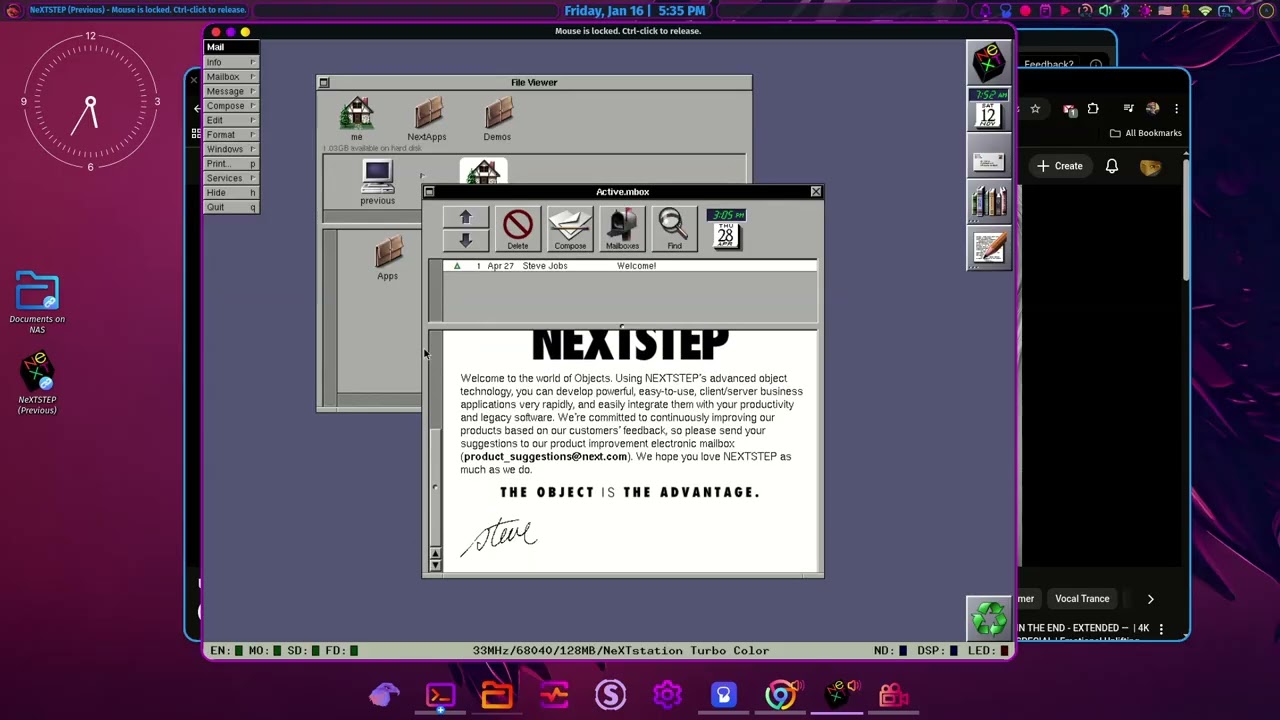The height and width of the screenshot is (720, 1280).
Task: Click the top panel date and time
Action: [635, 11]
